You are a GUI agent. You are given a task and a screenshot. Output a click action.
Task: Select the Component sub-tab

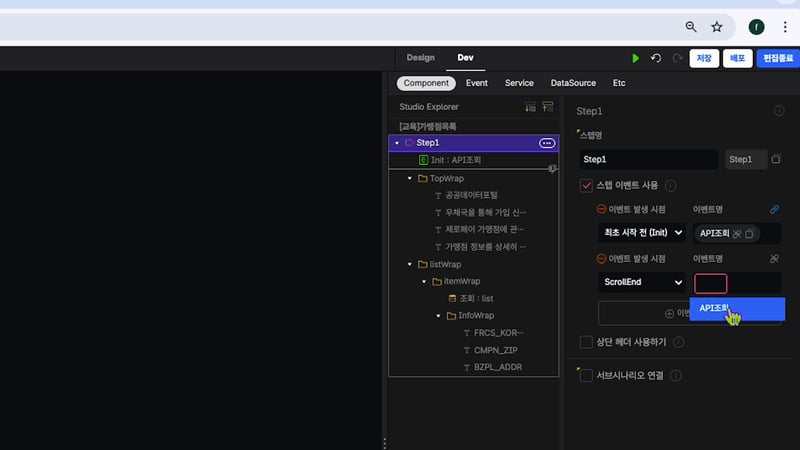tap(426, 83)
